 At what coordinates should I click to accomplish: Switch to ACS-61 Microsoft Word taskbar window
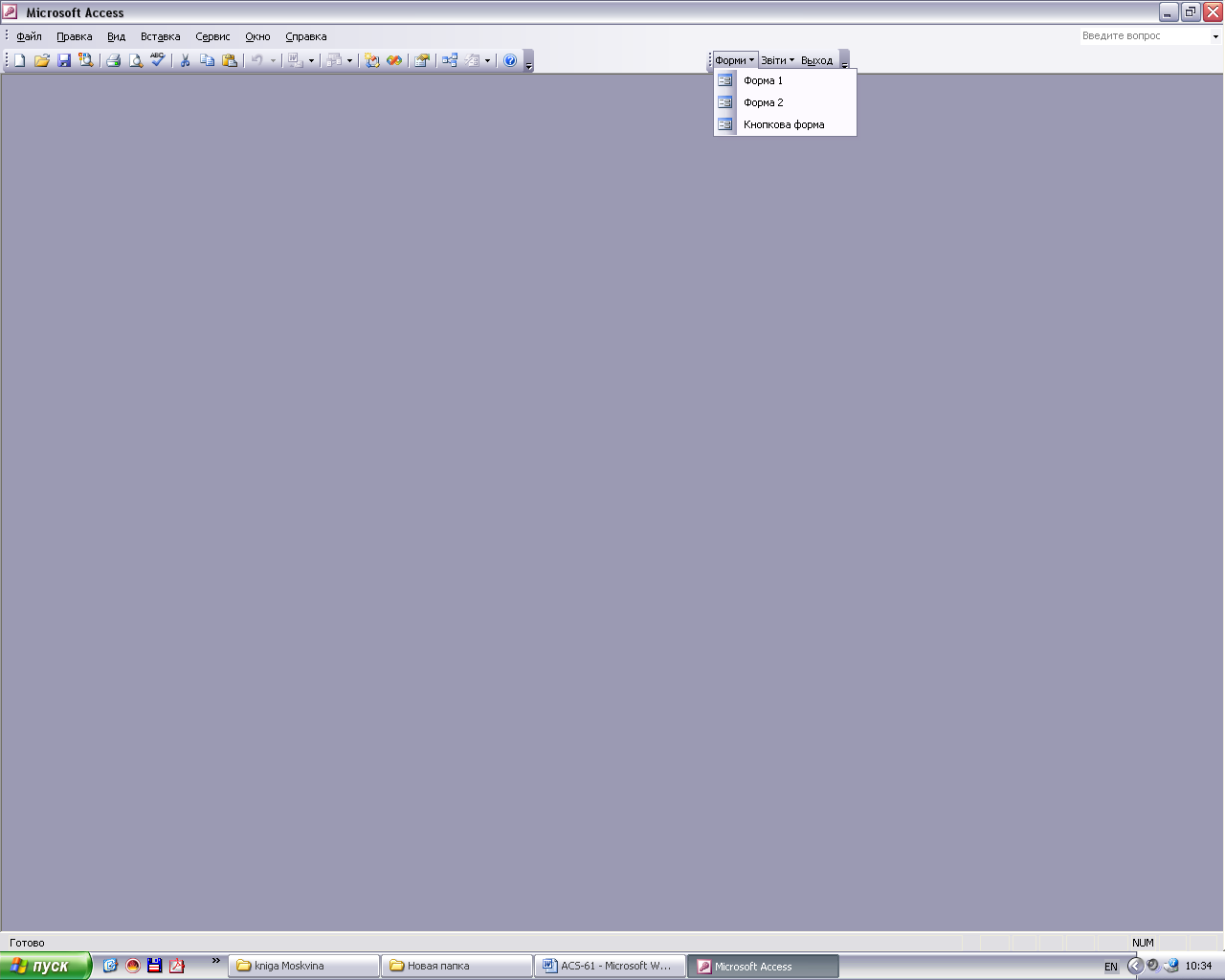click(611, 966)
